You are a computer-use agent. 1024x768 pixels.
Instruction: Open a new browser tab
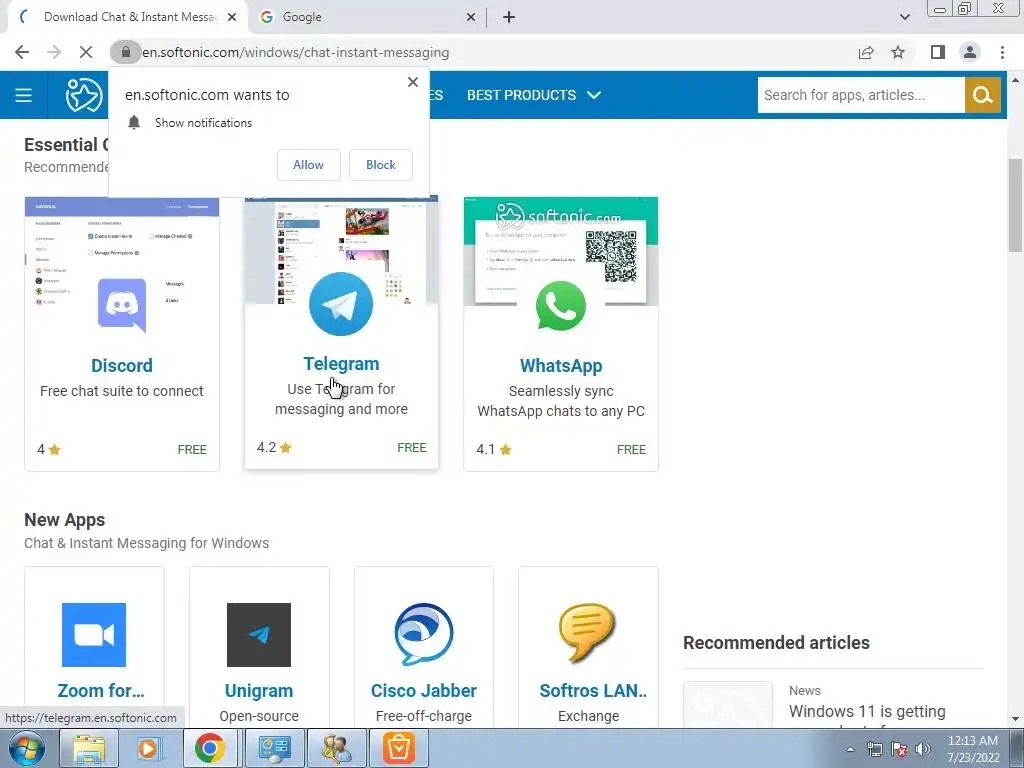pyautogui.click(x=509, y=17)
